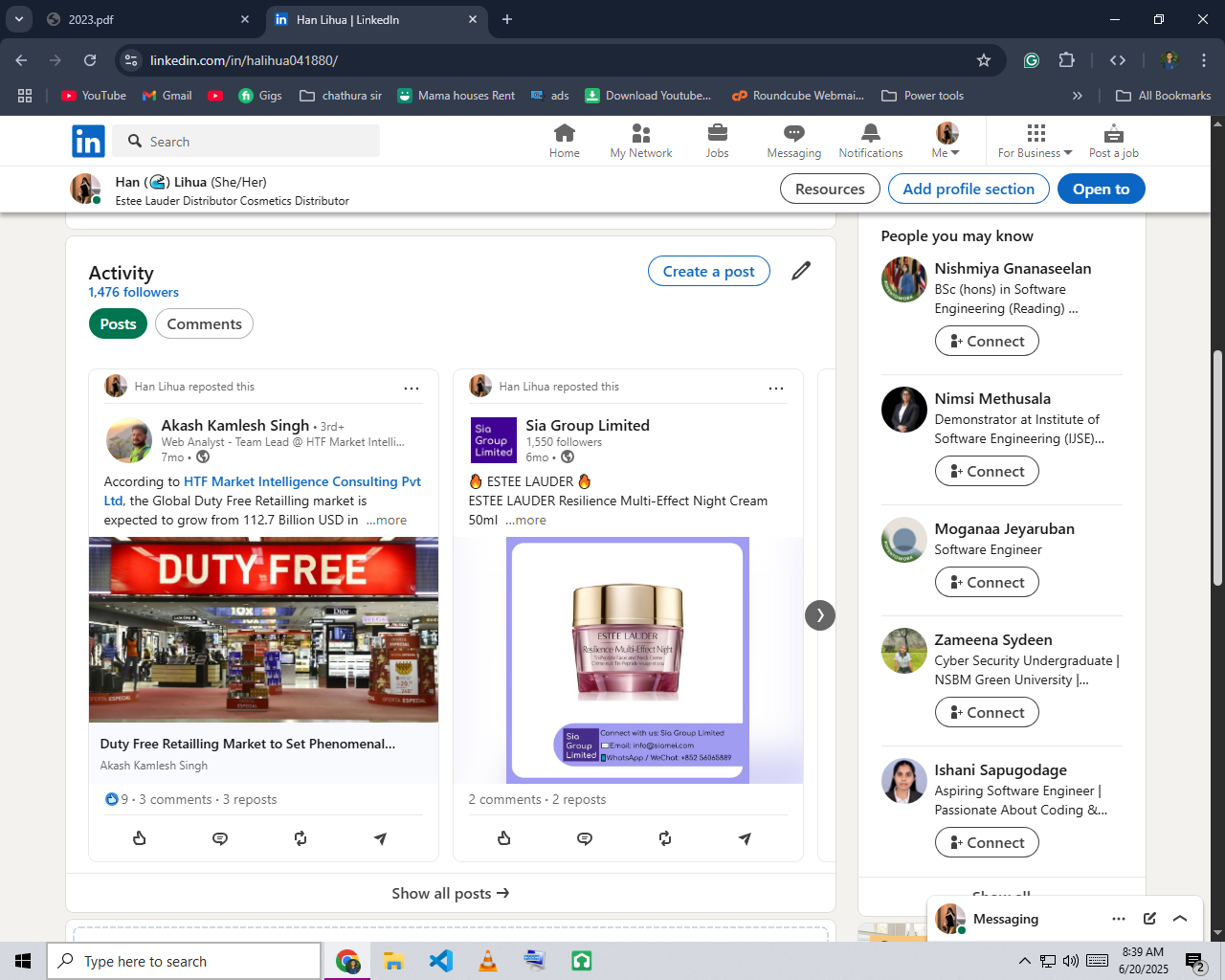Open the 1,476 followers link
The image size is (1225, 980).
(134, 293)
